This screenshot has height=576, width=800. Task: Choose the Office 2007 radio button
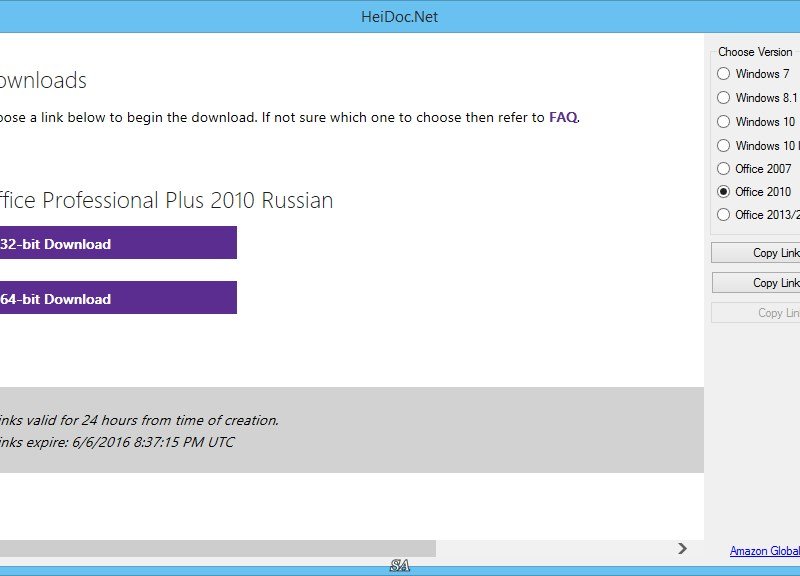[723, 168]
